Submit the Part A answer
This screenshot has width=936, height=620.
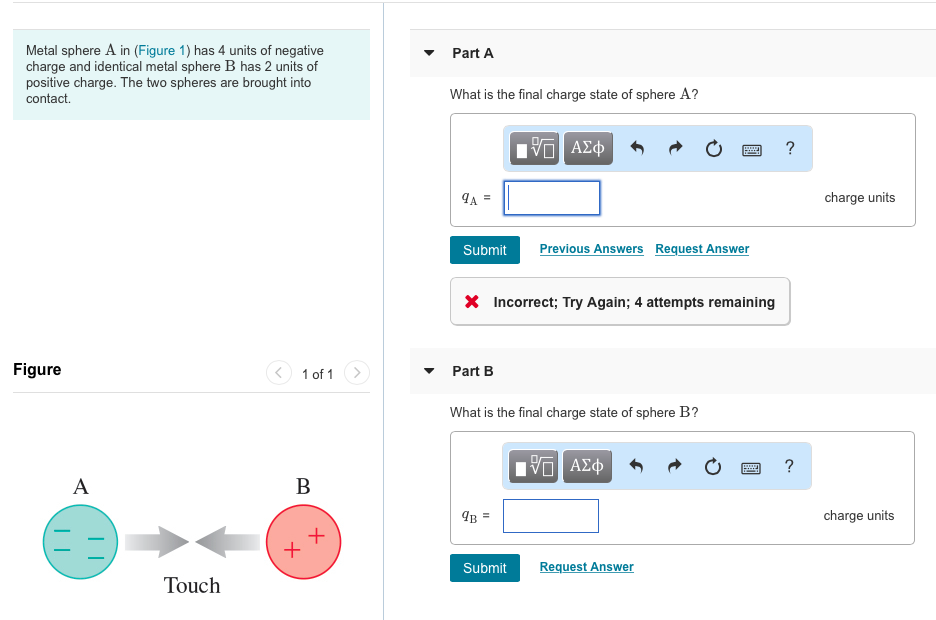[x=485, y=250]
